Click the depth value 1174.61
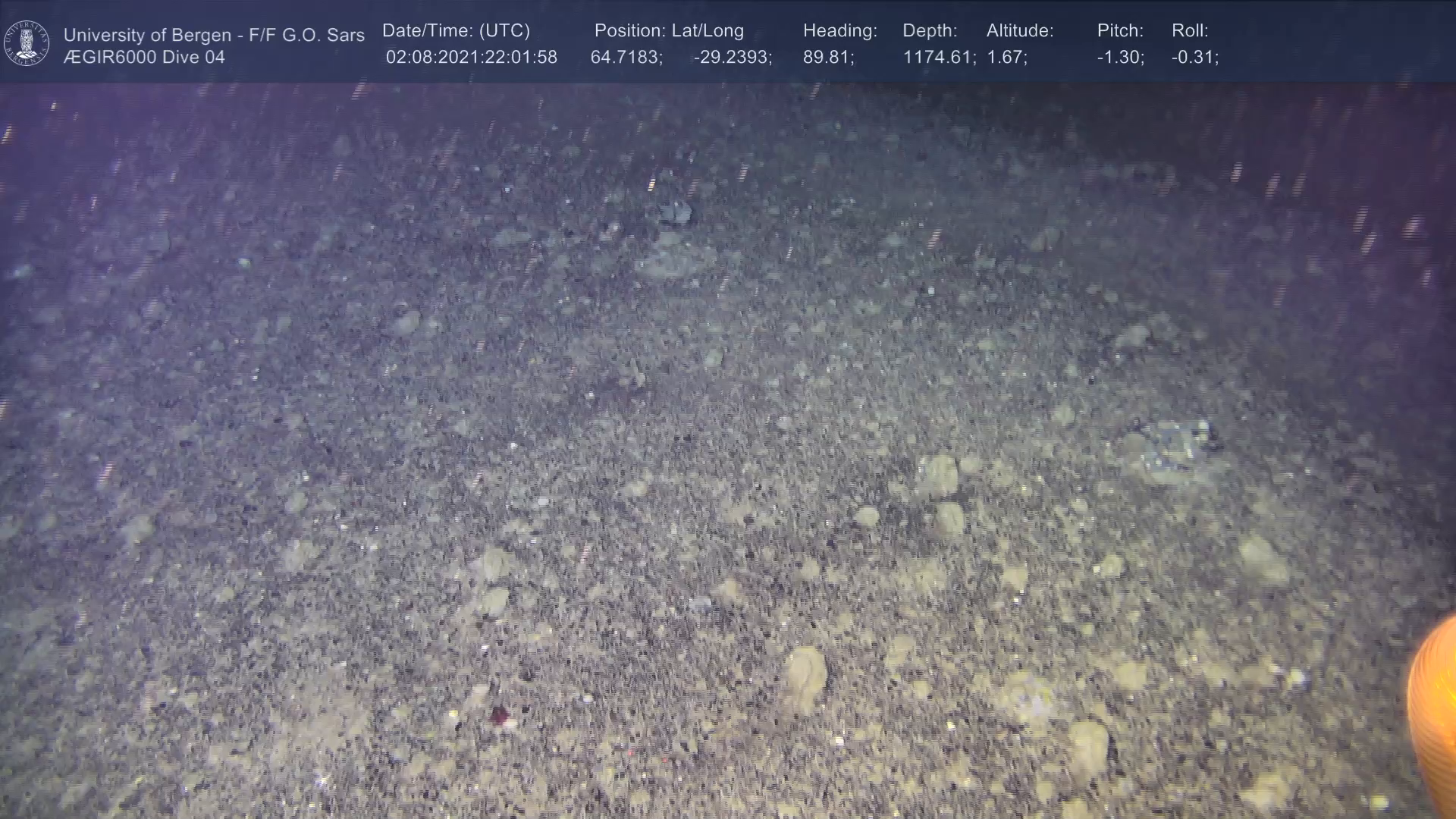The width and height of the screenshot is (1456, 819). click(939, 58)
